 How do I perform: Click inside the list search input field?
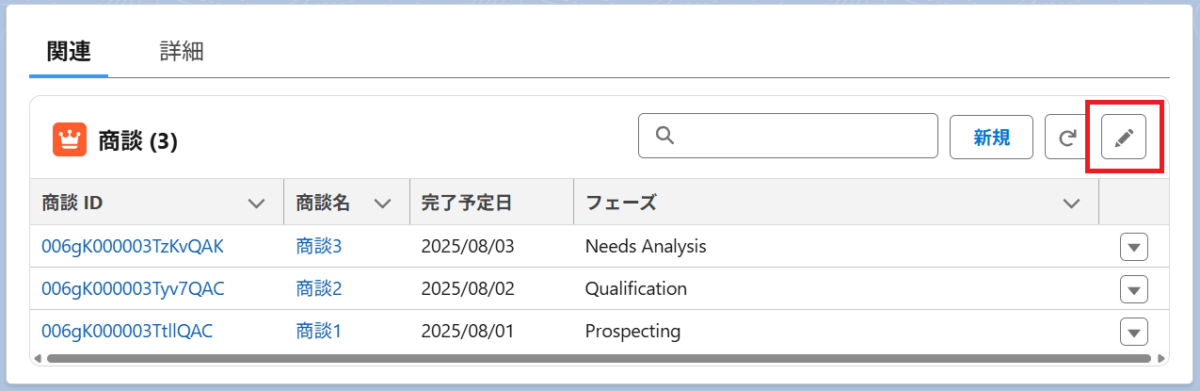(x=788, y=136)
